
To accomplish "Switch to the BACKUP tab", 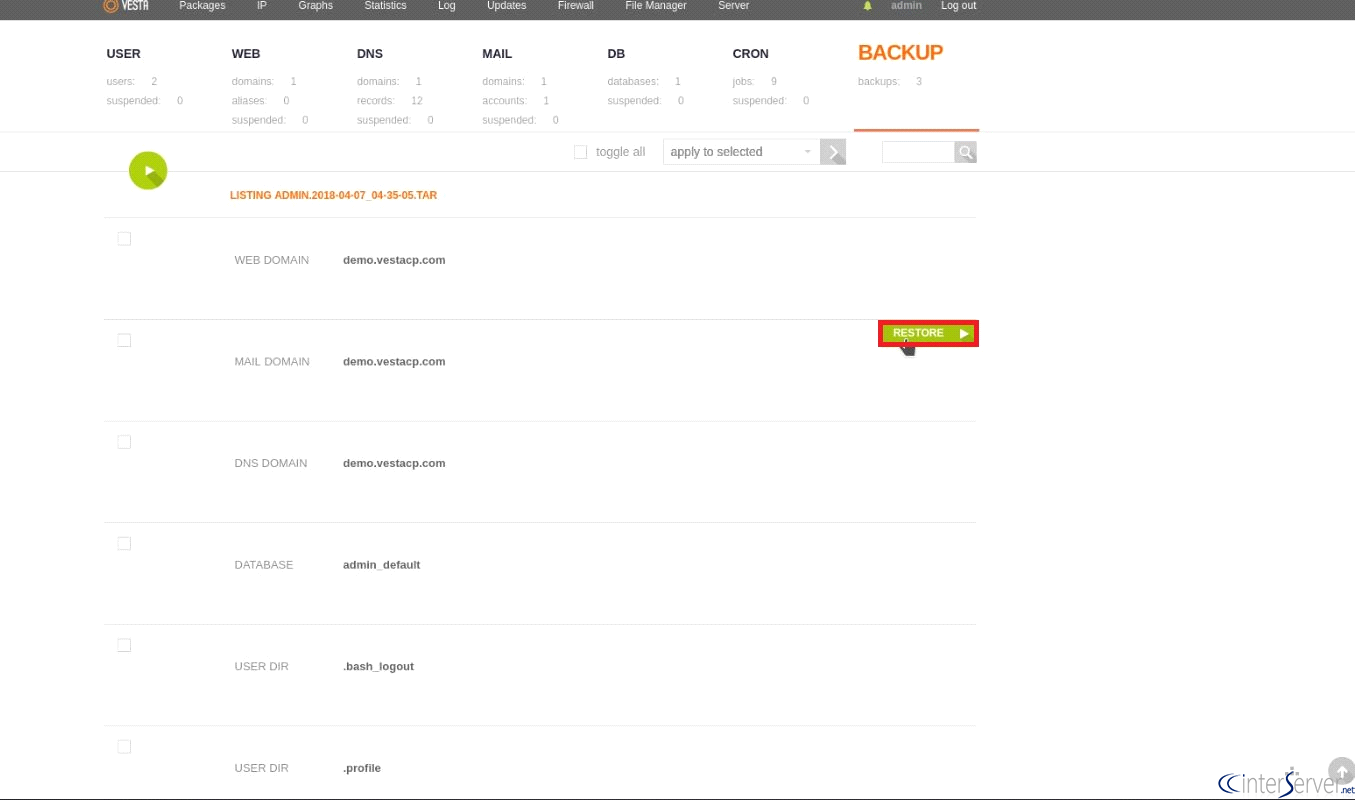I will tap(900, 53).
